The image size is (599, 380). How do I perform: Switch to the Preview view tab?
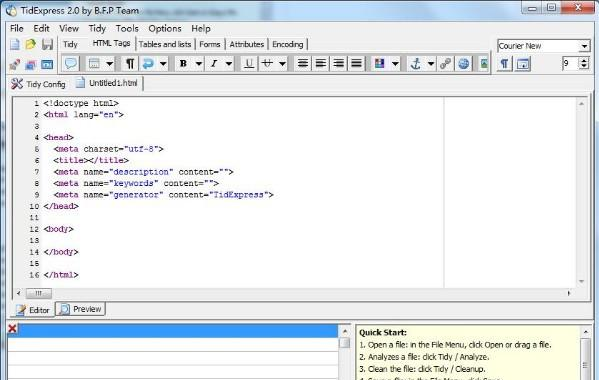[x=81, y=309]
